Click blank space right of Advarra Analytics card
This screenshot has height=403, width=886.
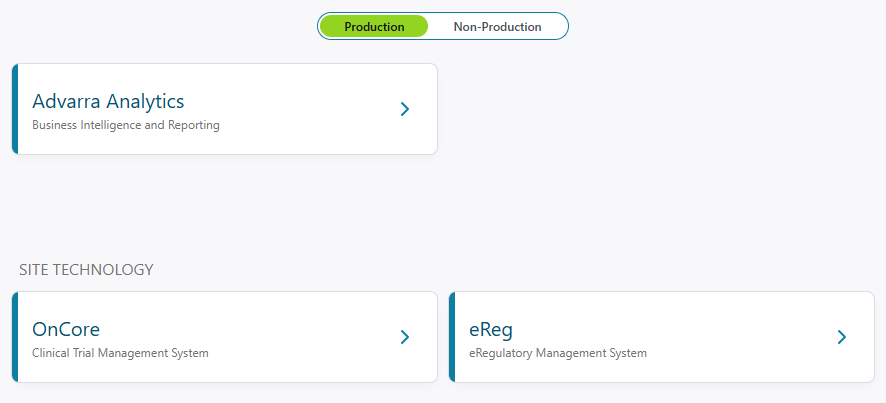[x=660, y=109]
